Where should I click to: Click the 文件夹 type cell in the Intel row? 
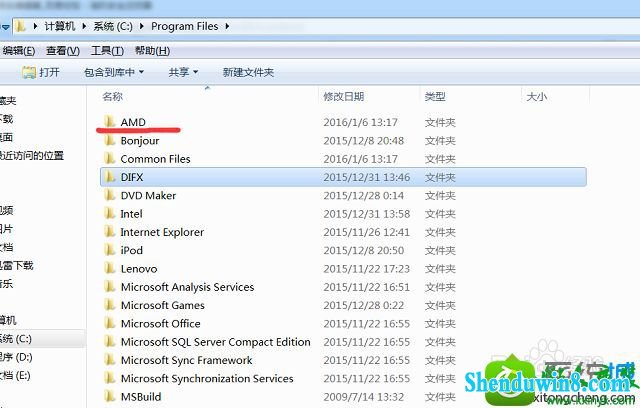coord(440,214)
